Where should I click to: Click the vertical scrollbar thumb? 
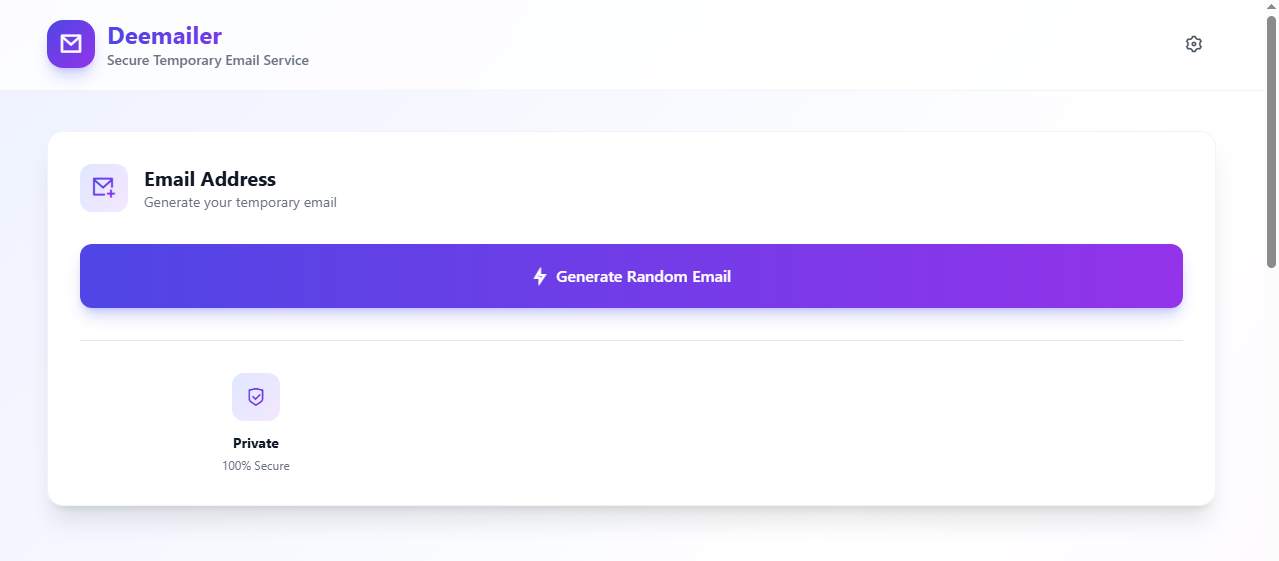[1272, 140]
